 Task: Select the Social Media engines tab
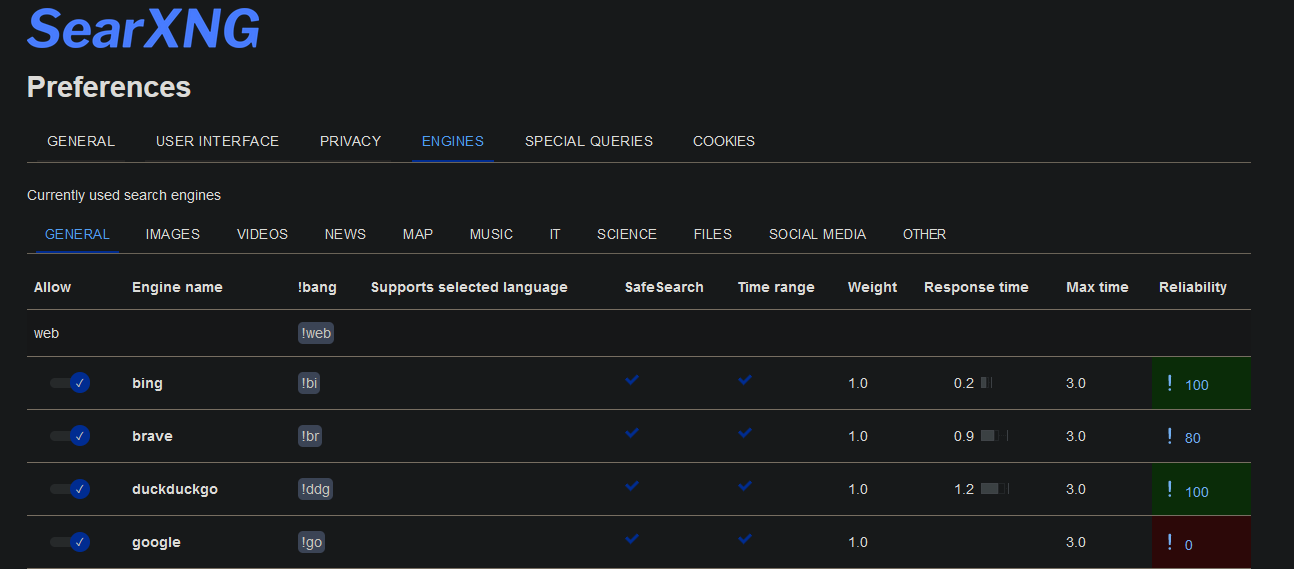[817, 234]
